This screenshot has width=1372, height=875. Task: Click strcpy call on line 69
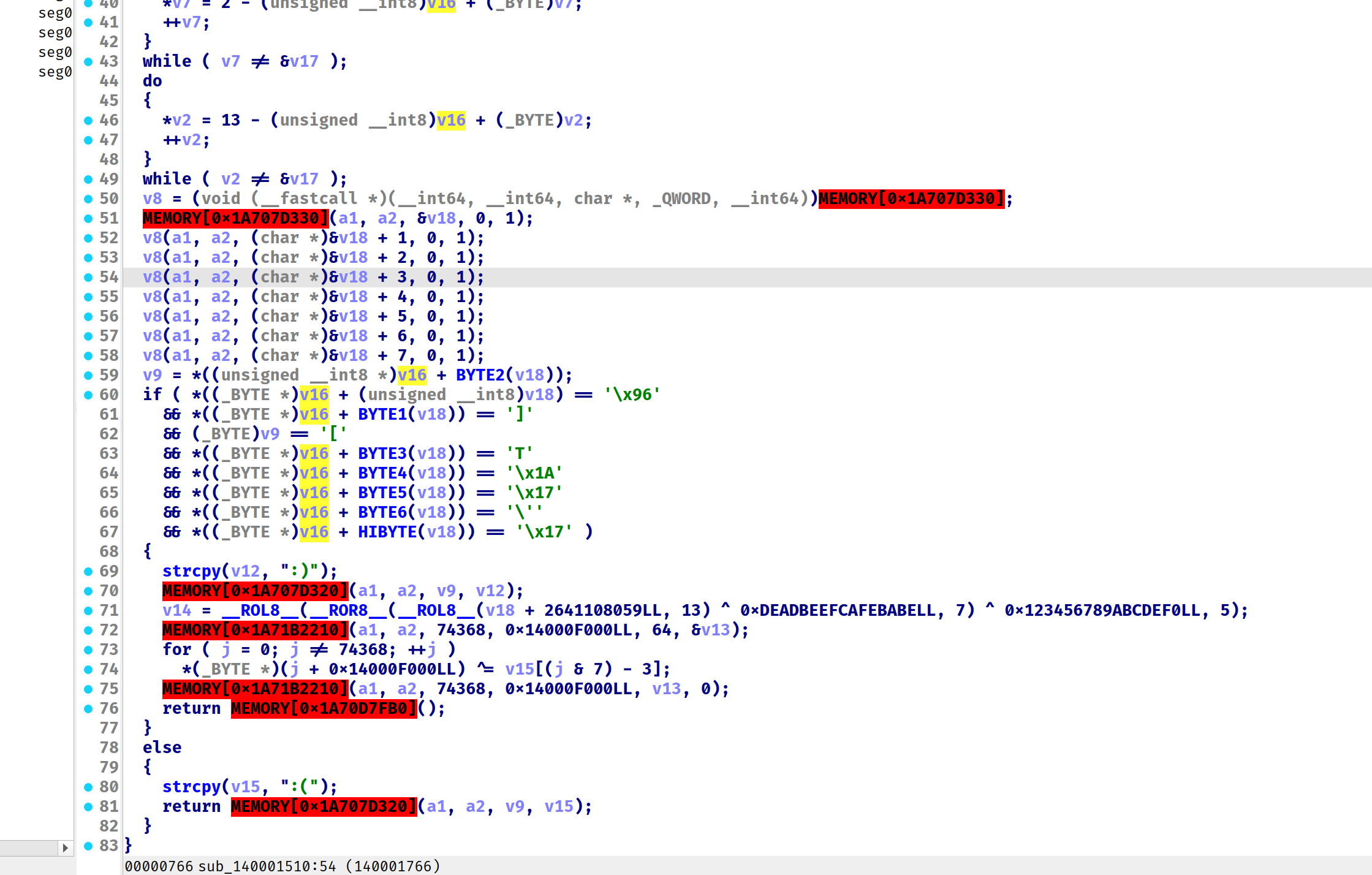pos(191,571)
